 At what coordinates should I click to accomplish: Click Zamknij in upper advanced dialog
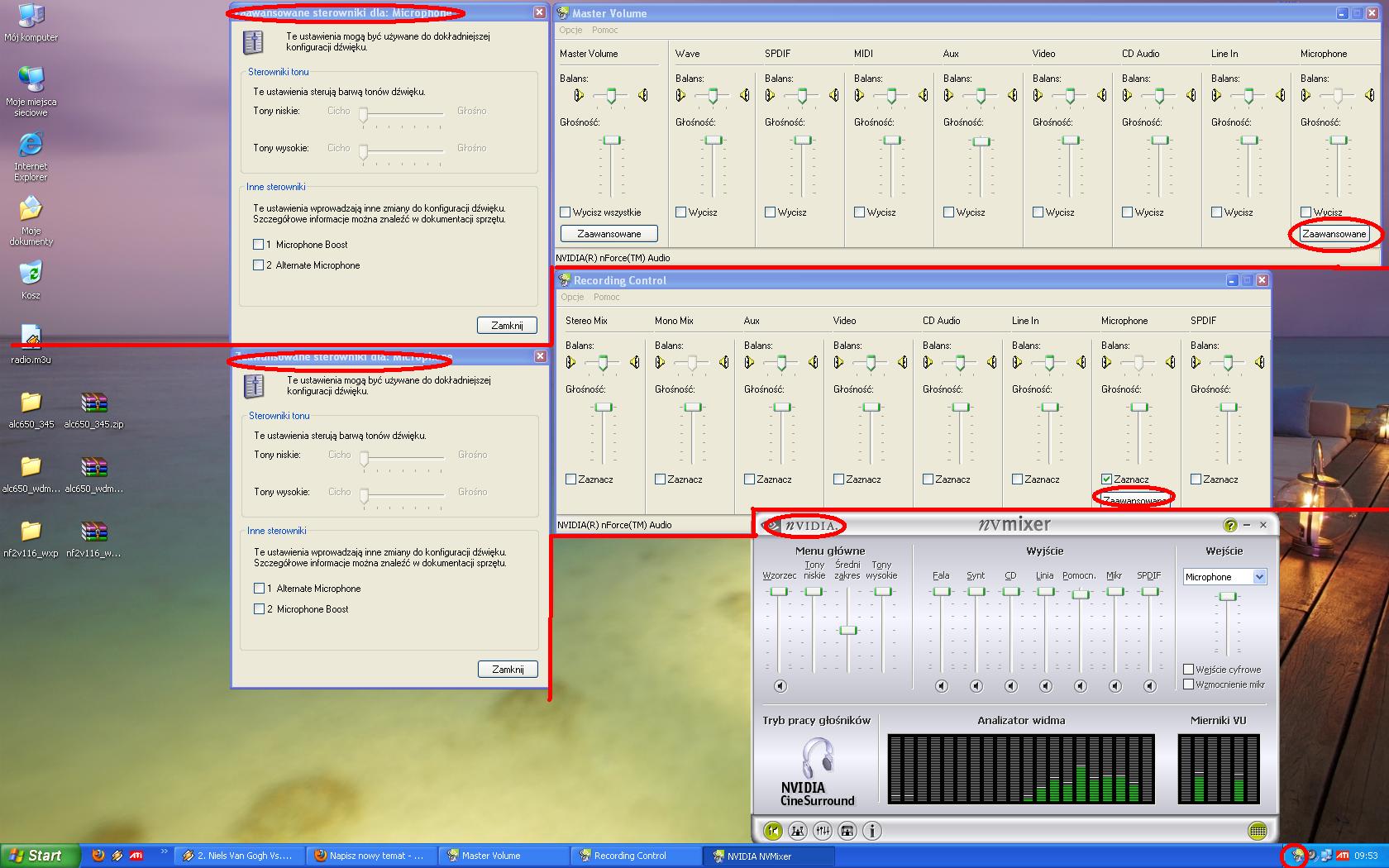(507, 326)
